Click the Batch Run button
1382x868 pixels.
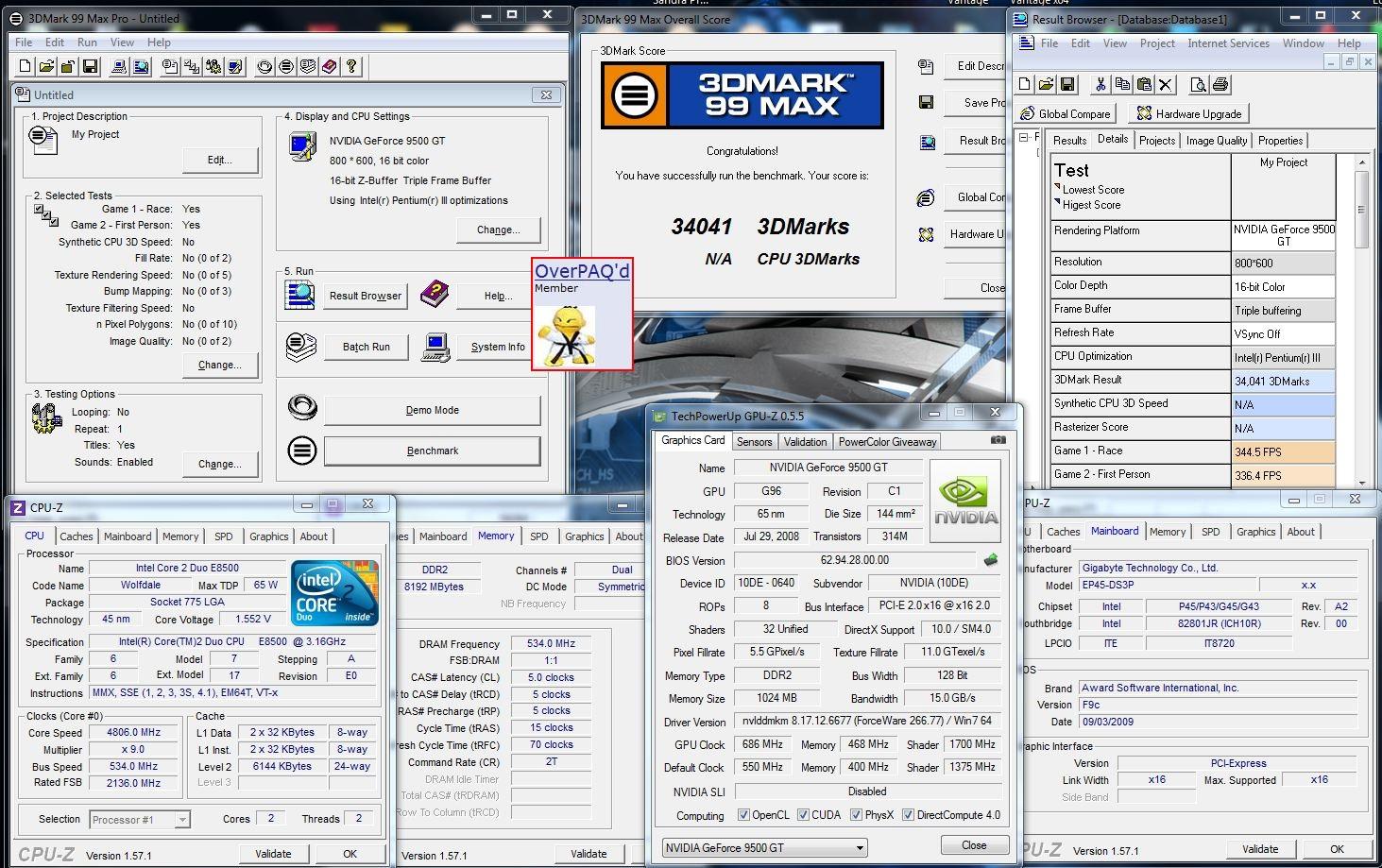[x=366, y=347]
